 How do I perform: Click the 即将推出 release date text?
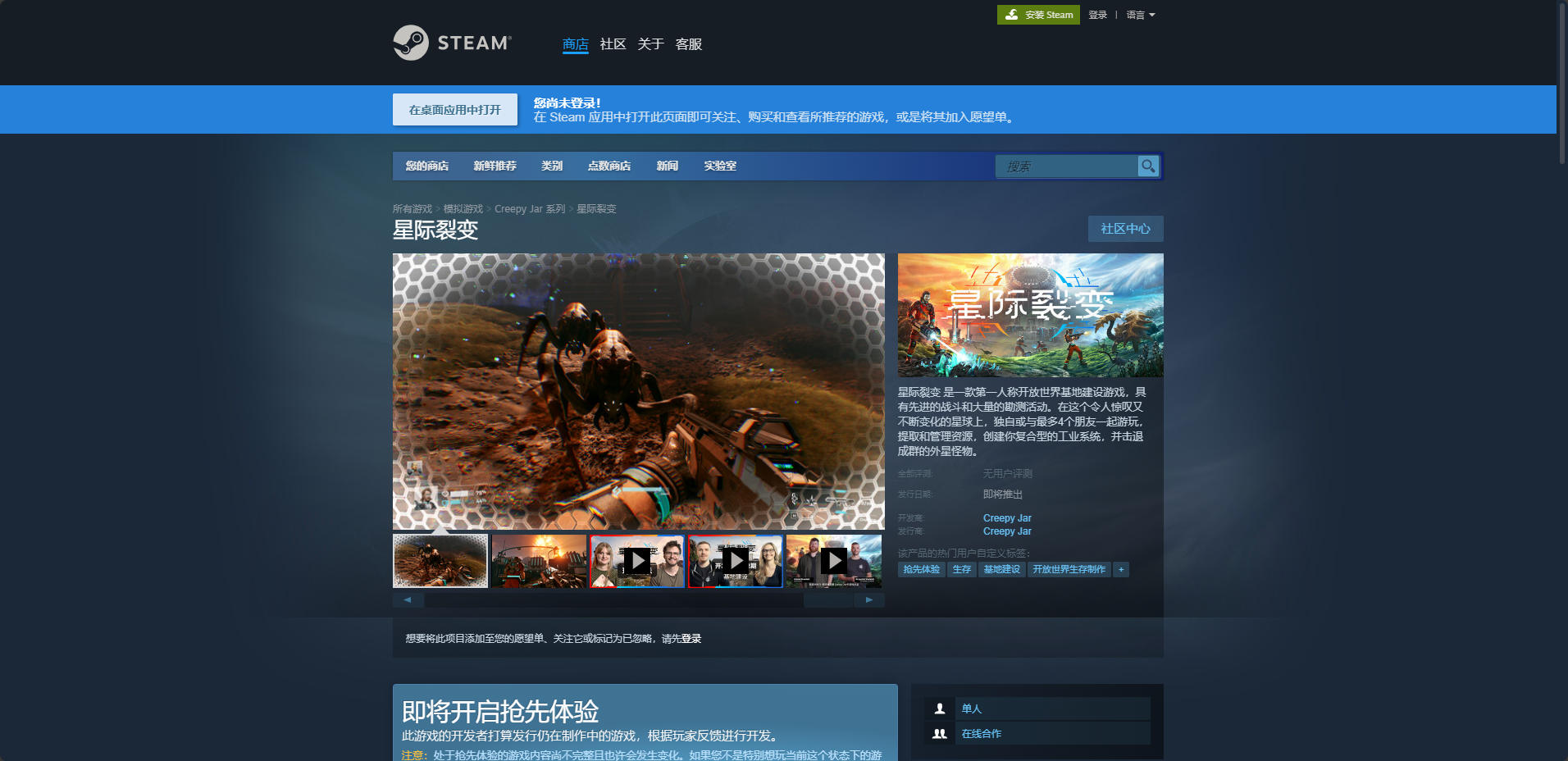tap(1003, 494)
